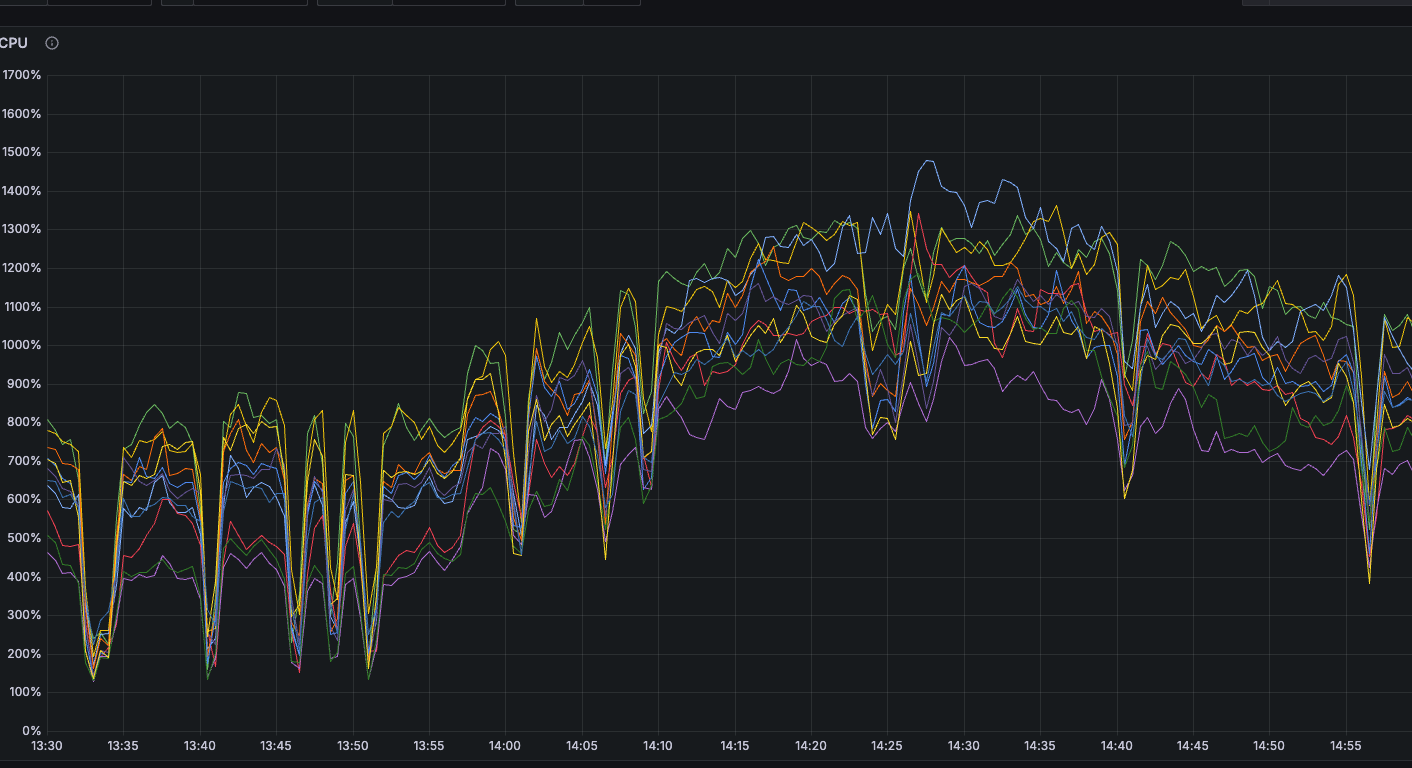The image size is (1412, 768).
Task: Select the 14:30 tick on time axis
Action: (963, 746)
